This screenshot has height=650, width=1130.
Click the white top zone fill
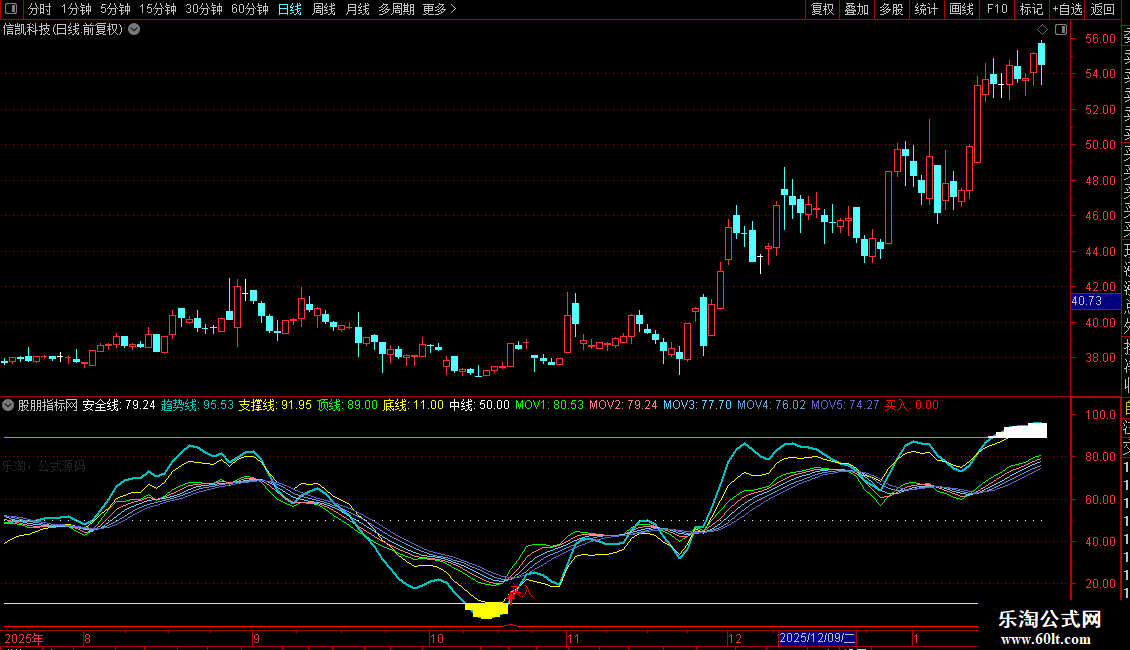click(1023, 431)
